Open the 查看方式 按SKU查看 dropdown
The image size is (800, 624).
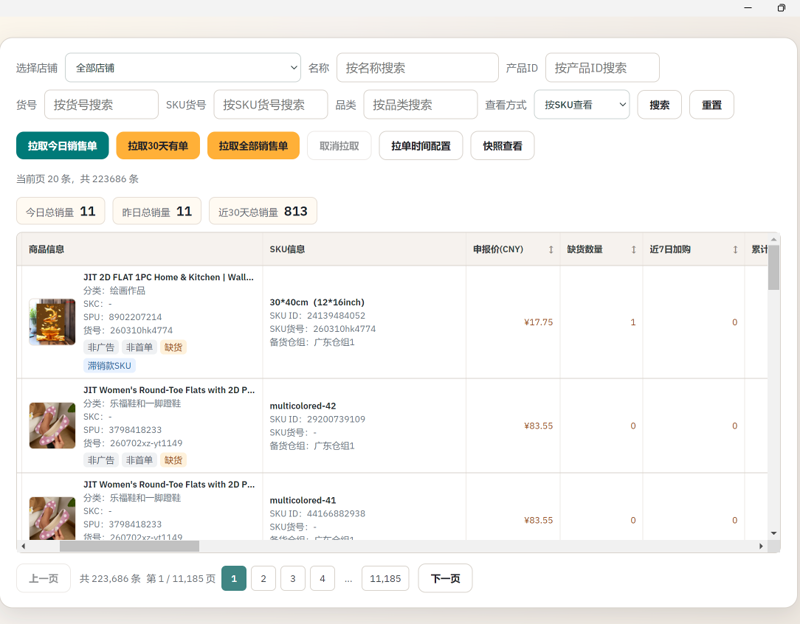pyautogui.click(x=582, y=105)
